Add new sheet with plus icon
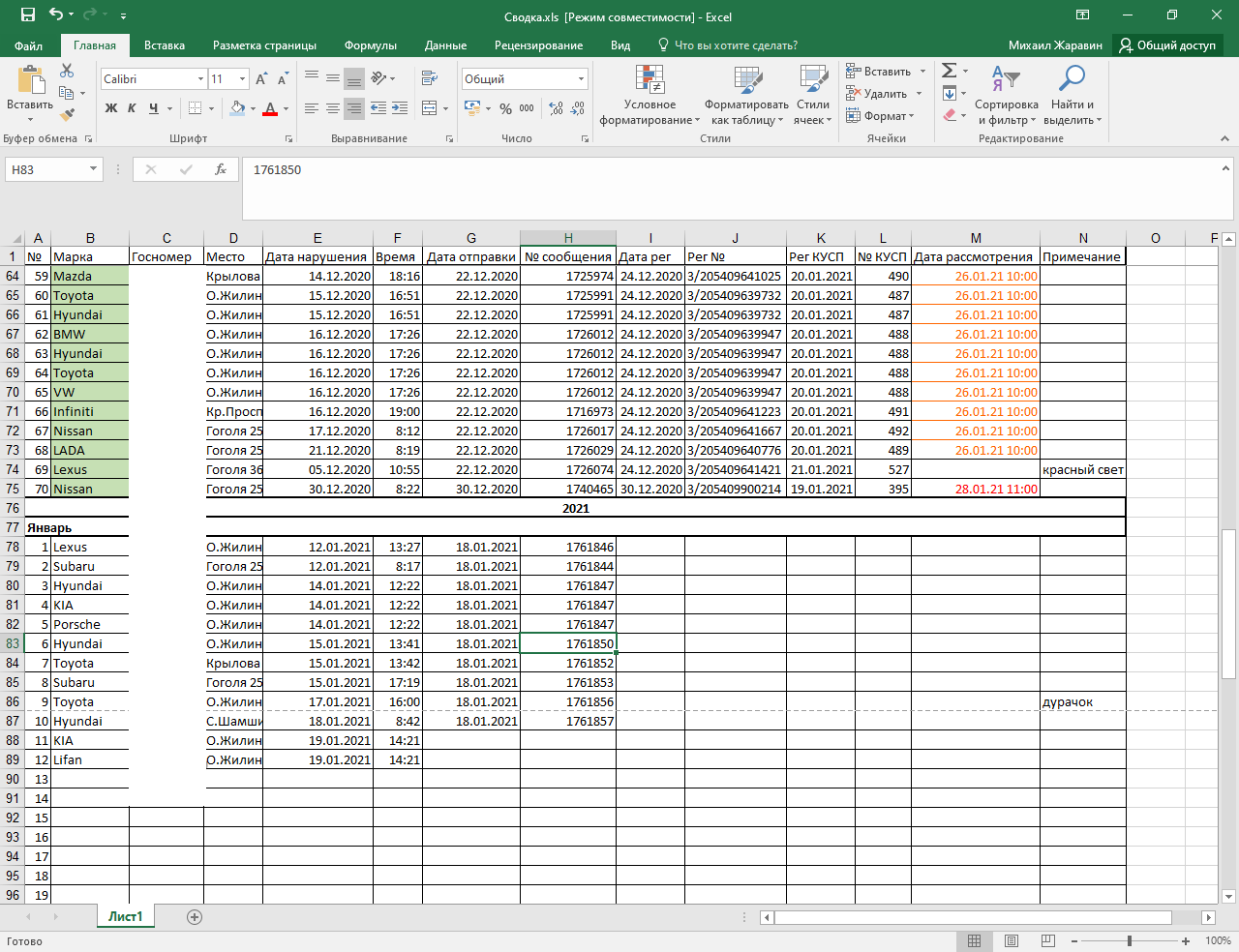 click(195, 916)
